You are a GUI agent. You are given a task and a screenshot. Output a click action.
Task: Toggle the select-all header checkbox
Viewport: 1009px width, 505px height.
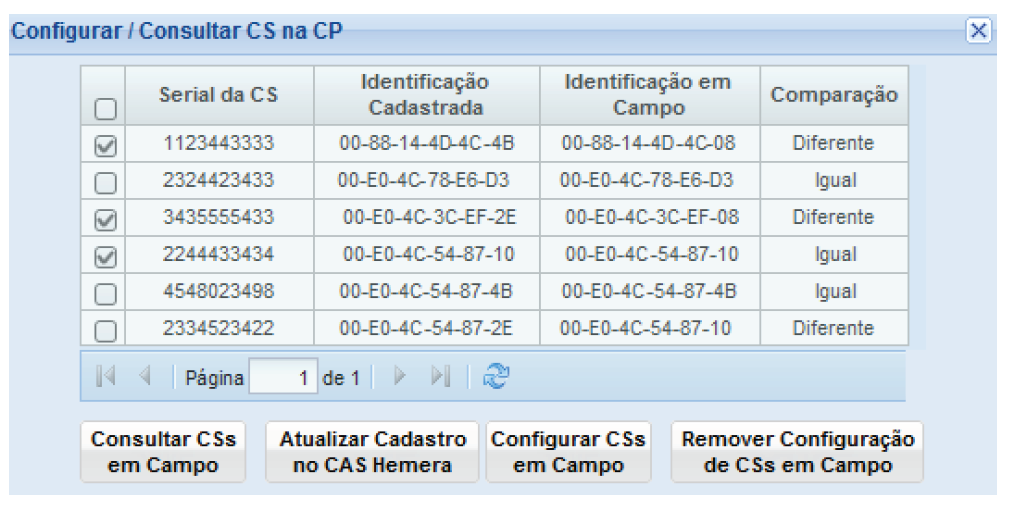coord(105,108)
